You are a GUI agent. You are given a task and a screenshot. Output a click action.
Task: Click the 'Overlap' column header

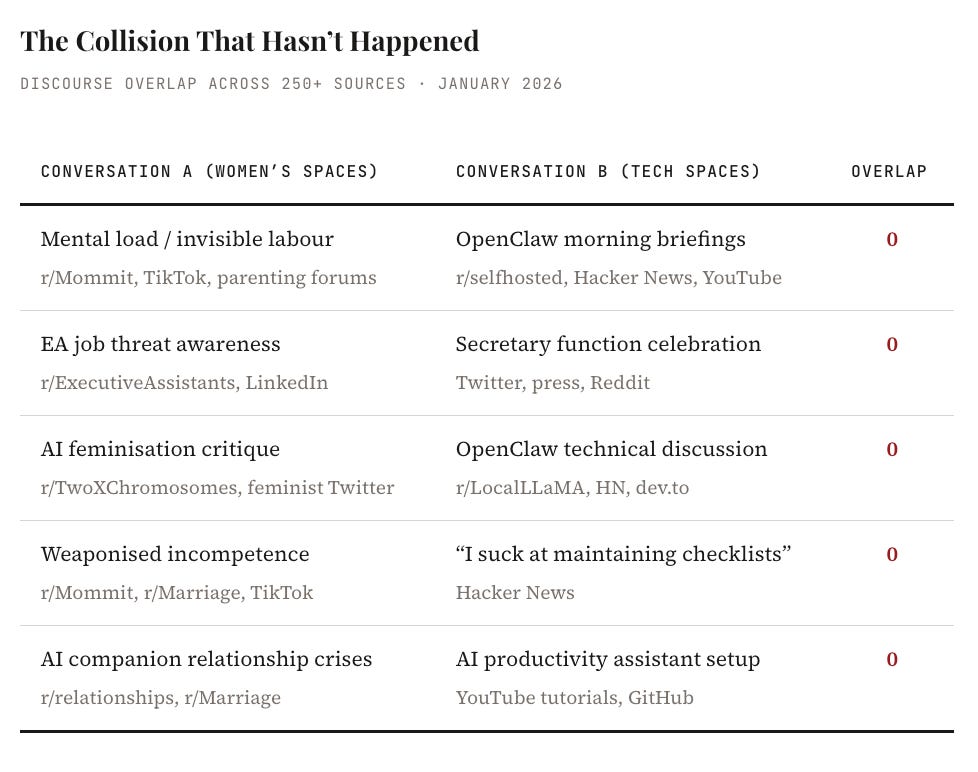pyautogui.click(x=889, y=171)
